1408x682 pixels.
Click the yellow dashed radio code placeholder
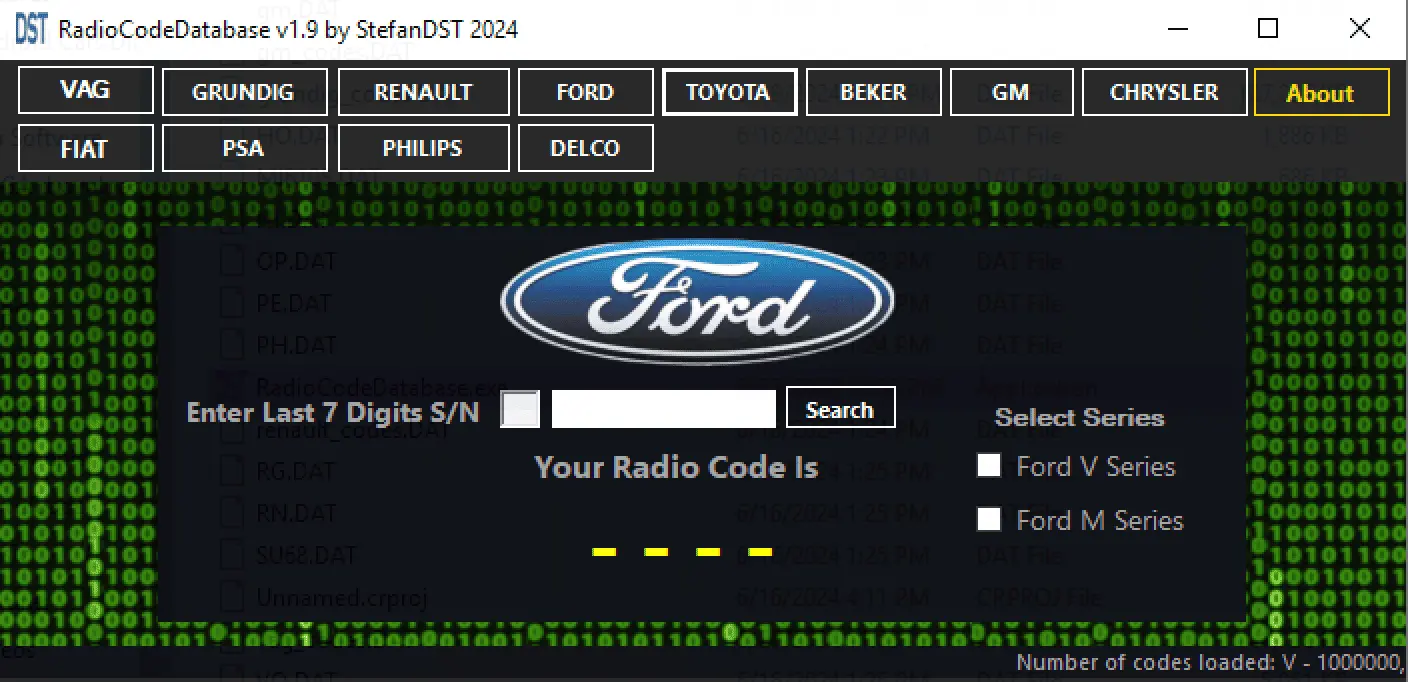[682, 552]
